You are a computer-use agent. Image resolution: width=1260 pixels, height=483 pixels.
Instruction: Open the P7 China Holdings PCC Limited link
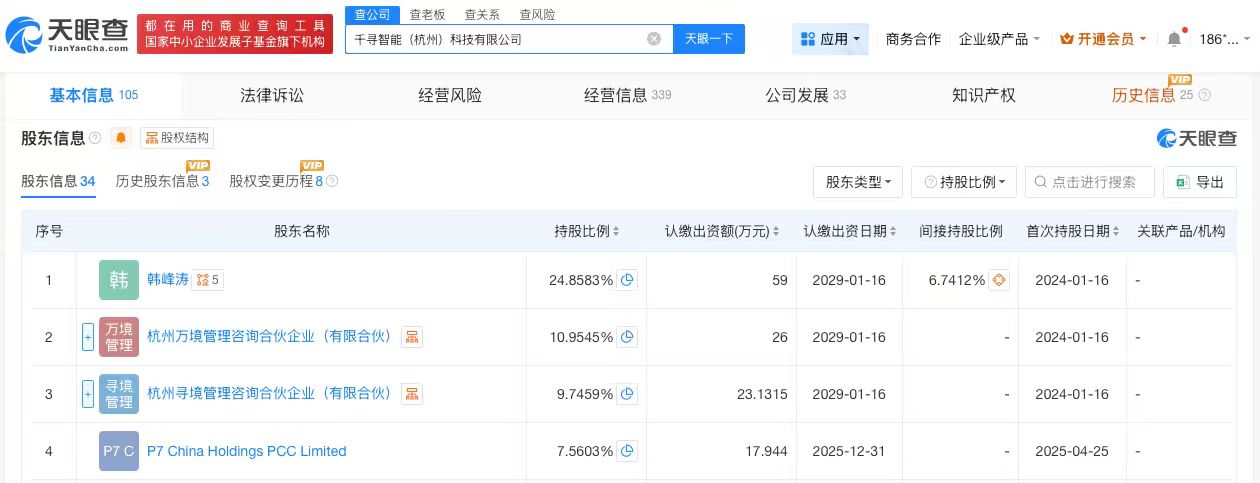click(246, 451)
